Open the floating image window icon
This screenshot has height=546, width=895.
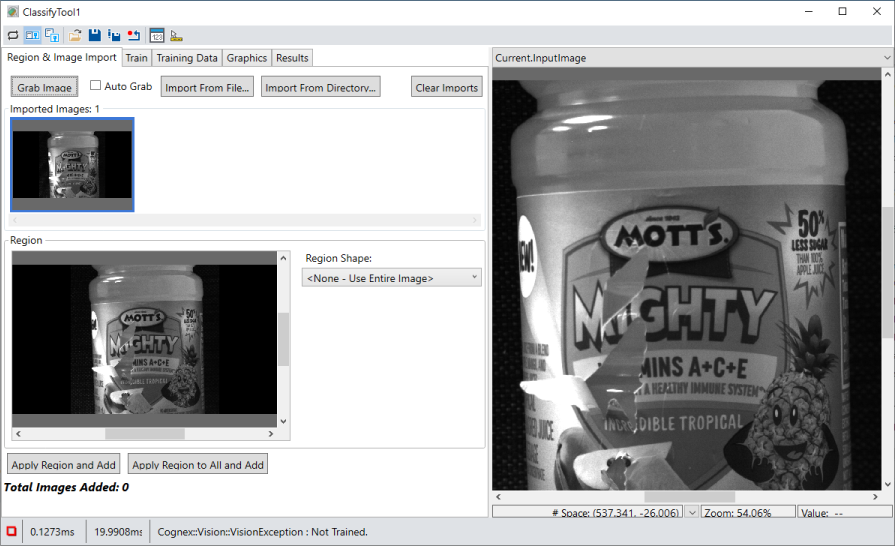pyautogui.click(x=52, y=35)
